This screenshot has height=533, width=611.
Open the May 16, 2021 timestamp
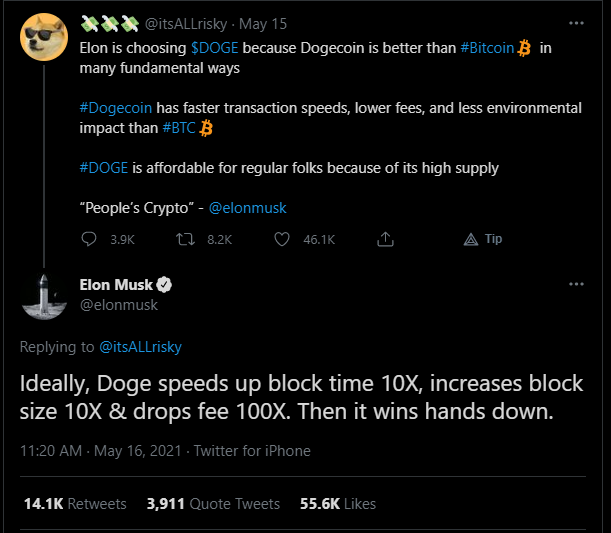point(138,451)
